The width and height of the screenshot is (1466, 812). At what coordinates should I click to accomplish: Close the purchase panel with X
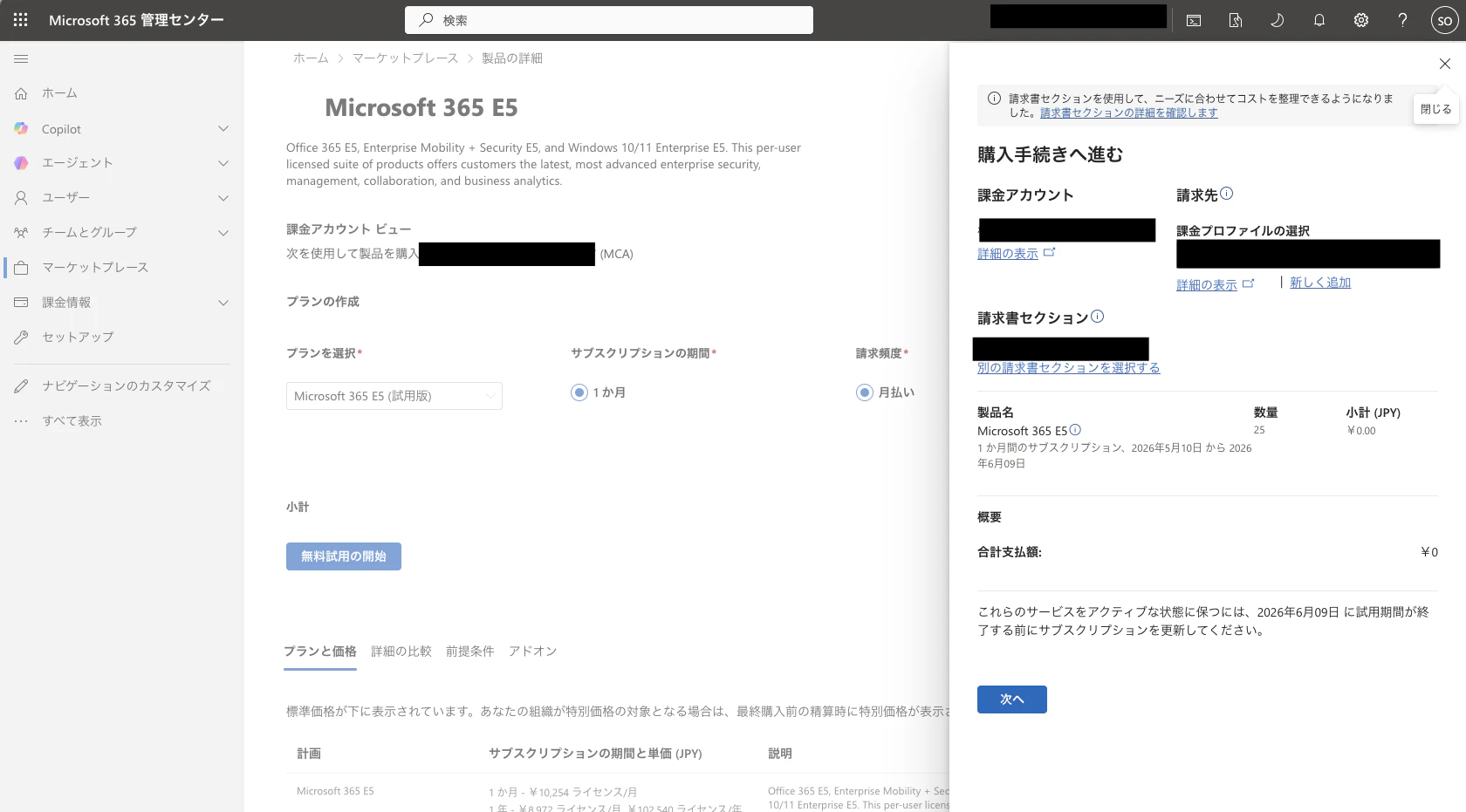tap(1444, 64)
